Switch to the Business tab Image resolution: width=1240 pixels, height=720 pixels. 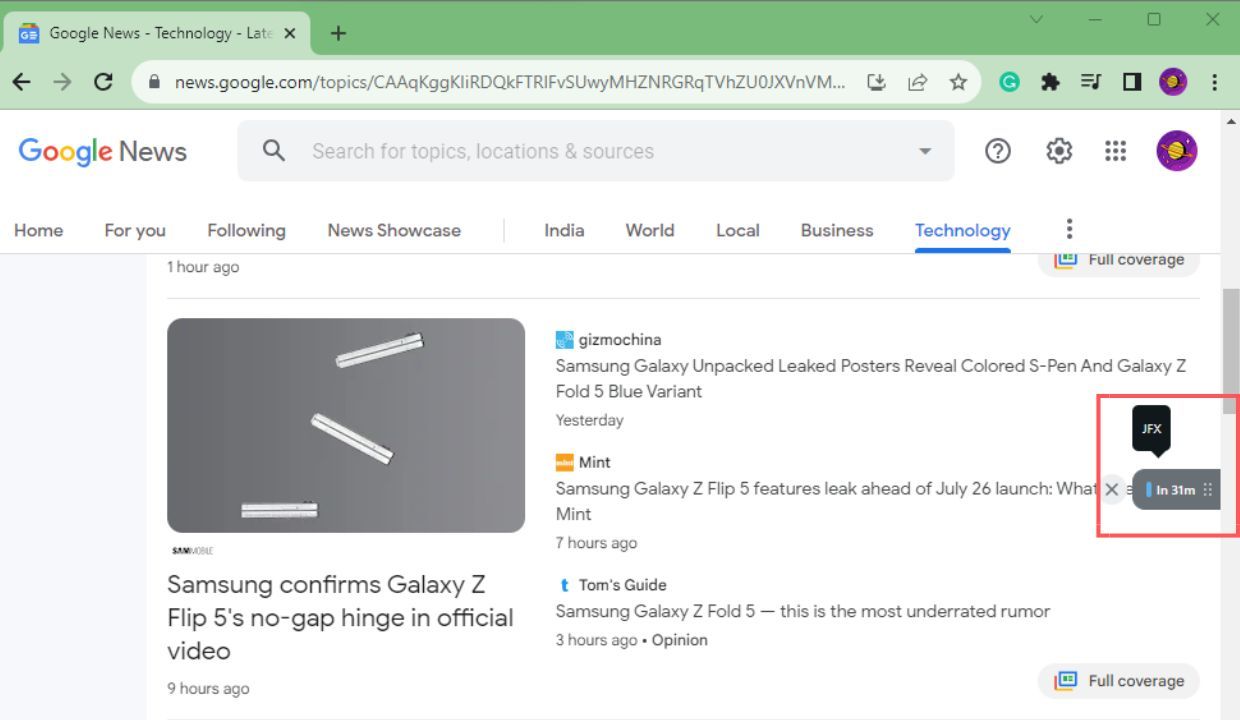836,230
